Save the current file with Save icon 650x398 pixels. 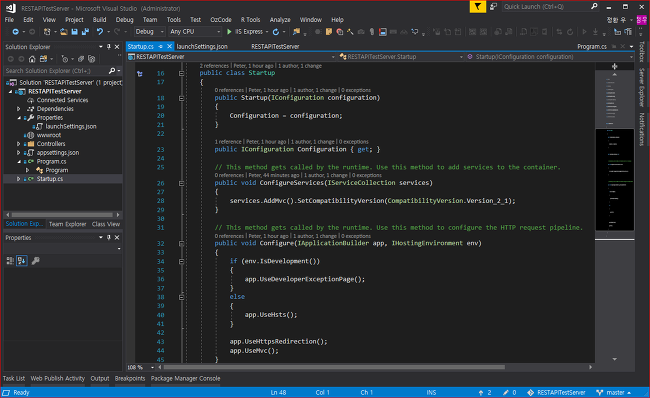click(75, 32)
